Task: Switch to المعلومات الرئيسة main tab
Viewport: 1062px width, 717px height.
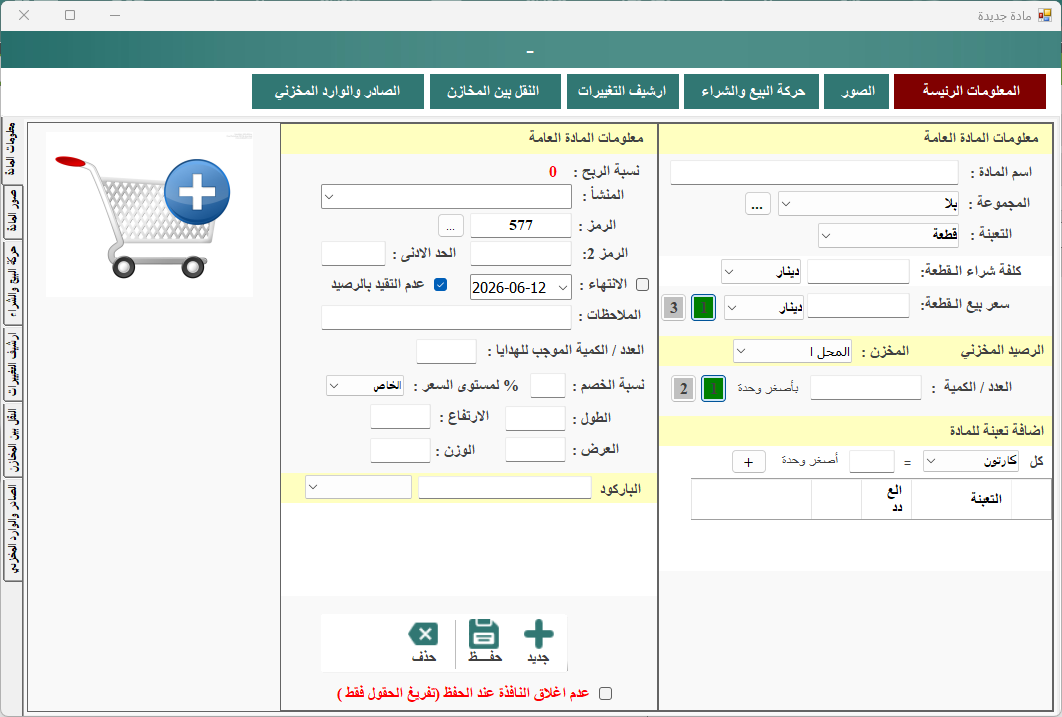Action: (970, 91)
